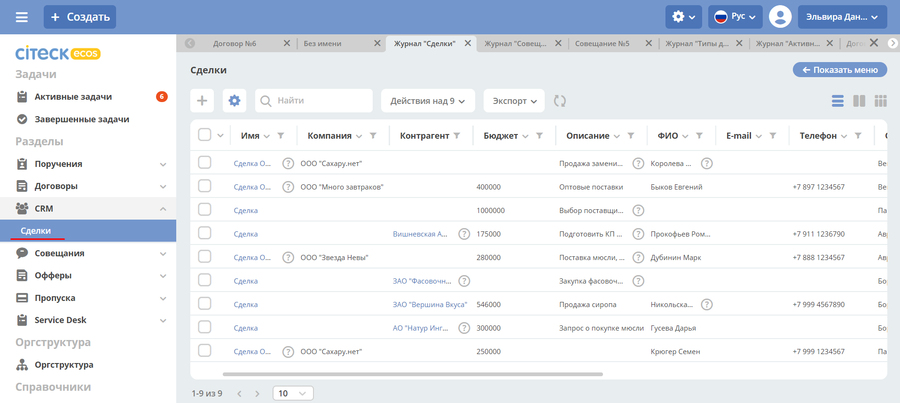Refresh the deals journal list
Screen dimensions: 900x403
pyautogui.click(x=560, y=101)
